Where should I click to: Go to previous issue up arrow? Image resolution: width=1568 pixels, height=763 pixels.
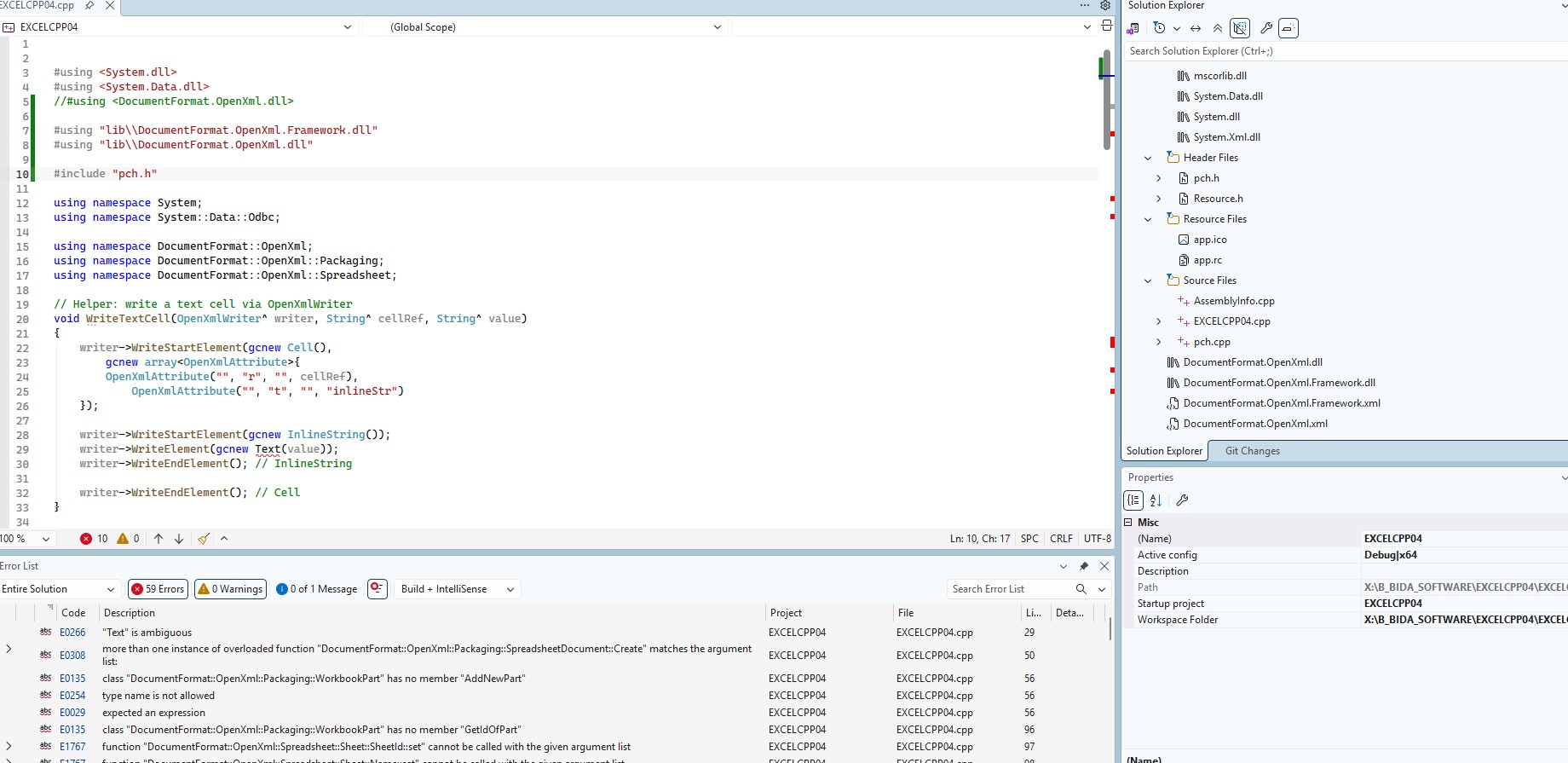click(159, 539)
